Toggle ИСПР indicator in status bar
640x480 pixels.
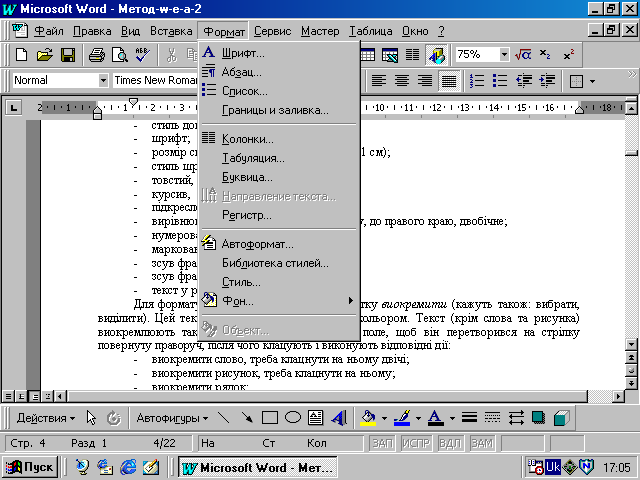pyautogui.click(x=416, y=443)
